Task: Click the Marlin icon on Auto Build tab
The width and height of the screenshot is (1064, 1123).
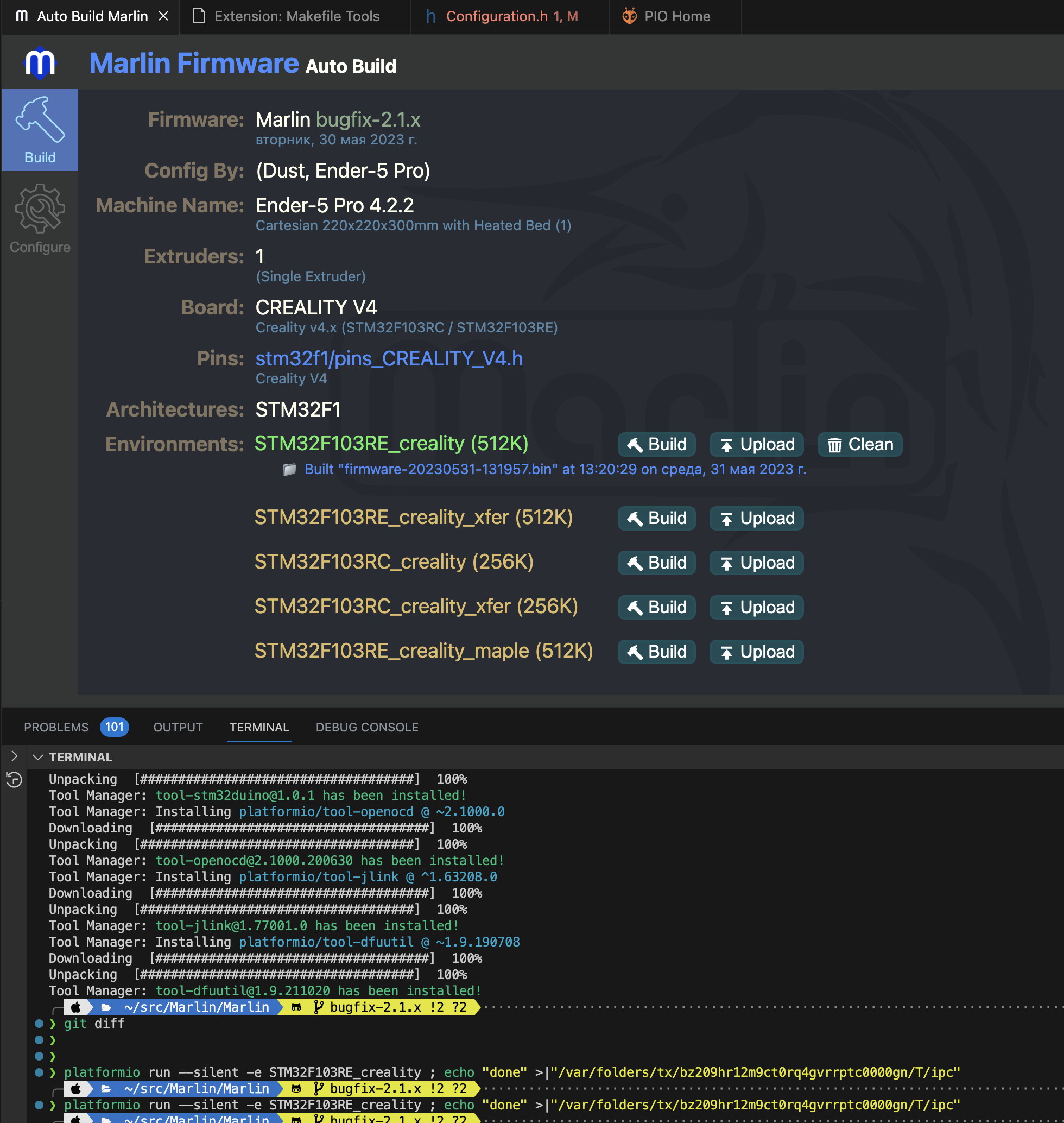Action: coord(22,16)
